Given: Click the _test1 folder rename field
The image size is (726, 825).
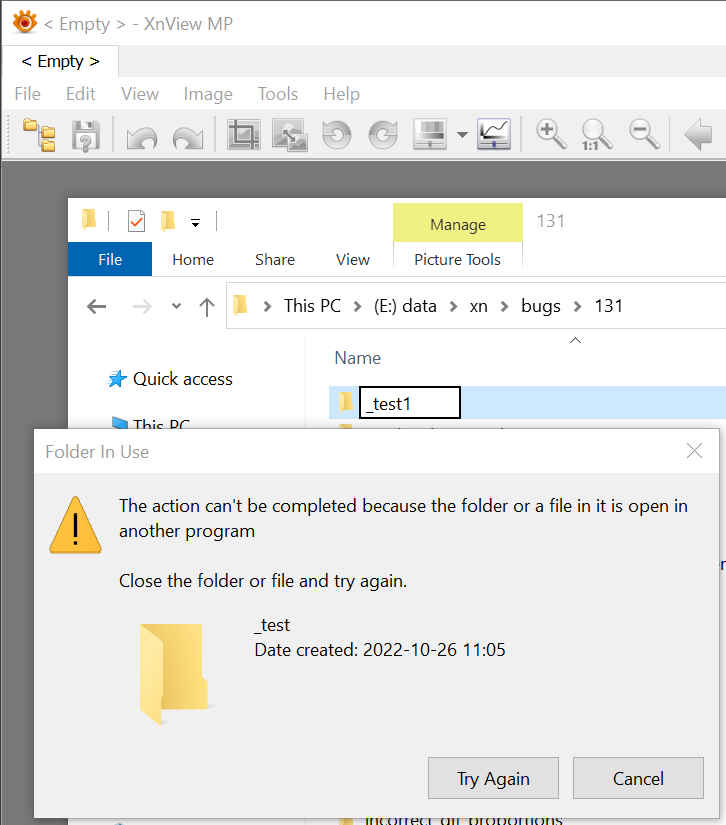Looking at the screenshot, I should [409, 403].
